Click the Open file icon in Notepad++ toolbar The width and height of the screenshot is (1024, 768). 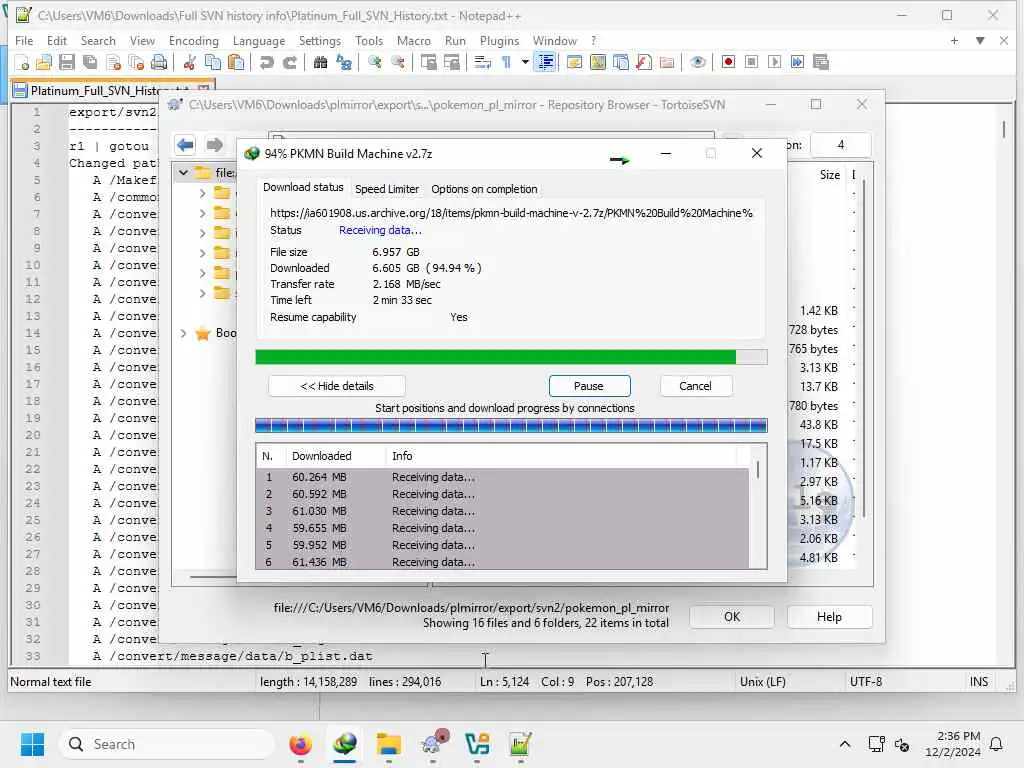coord(44,63)
